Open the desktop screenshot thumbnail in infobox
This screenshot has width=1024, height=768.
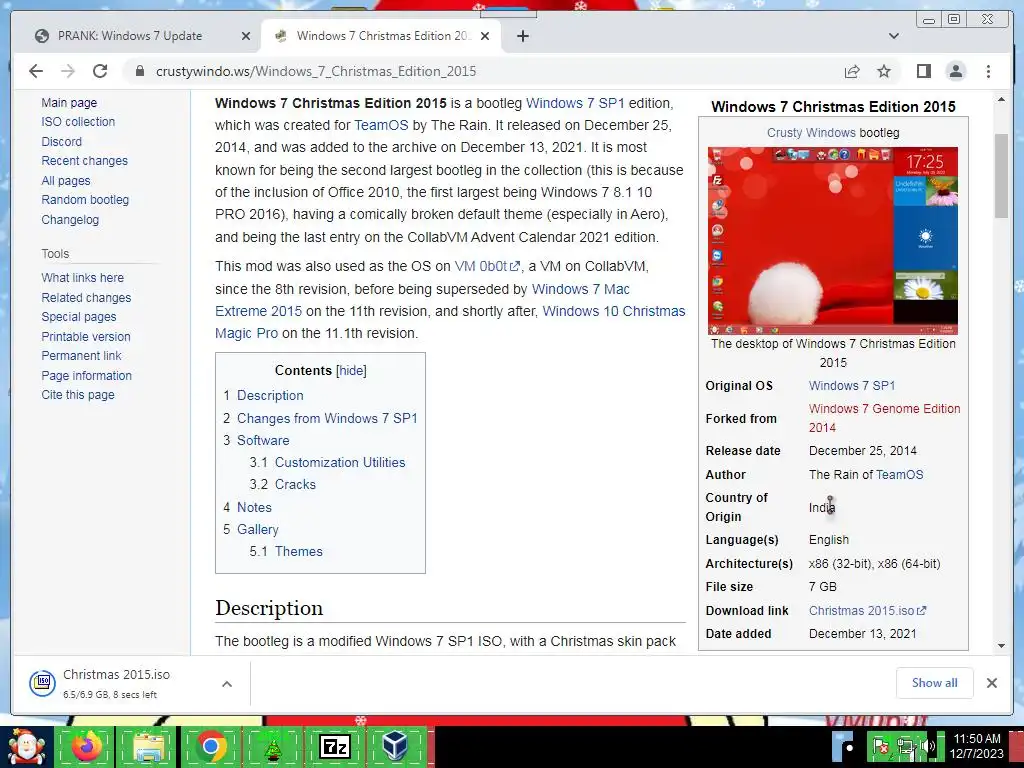click(x=833, y=241)
